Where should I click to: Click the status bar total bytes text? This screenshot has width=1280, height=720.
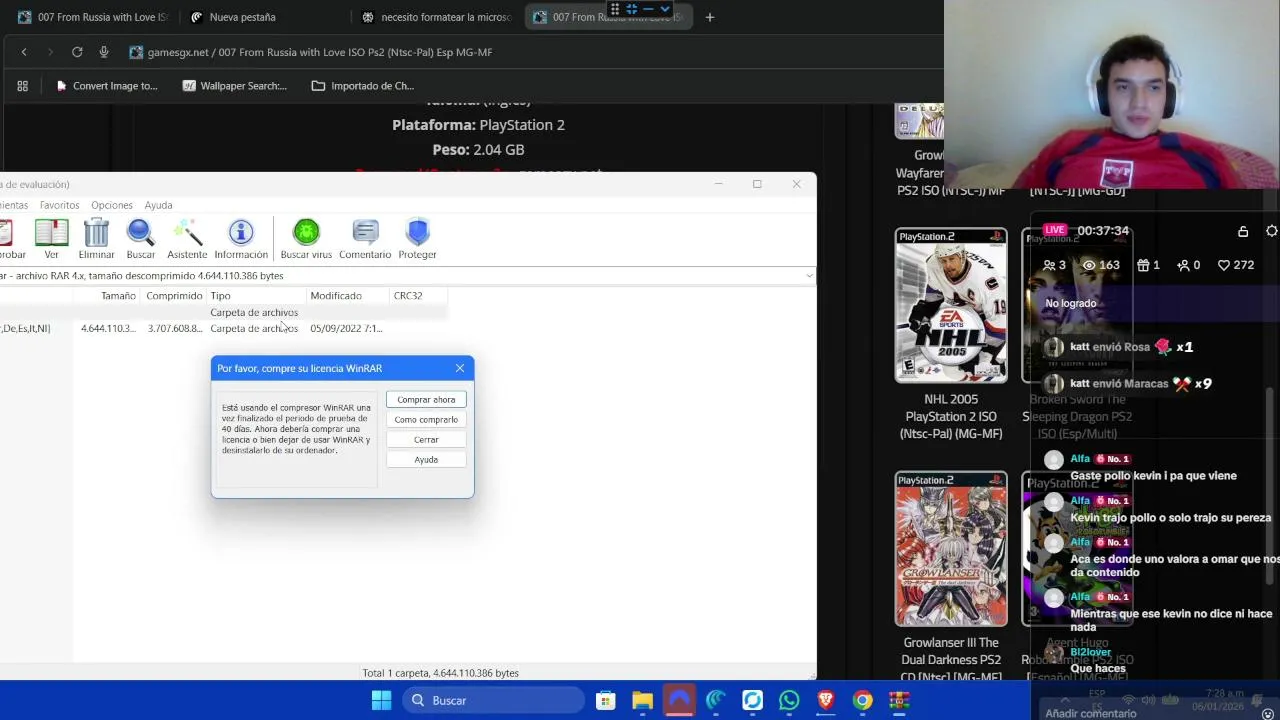(440, 673)
